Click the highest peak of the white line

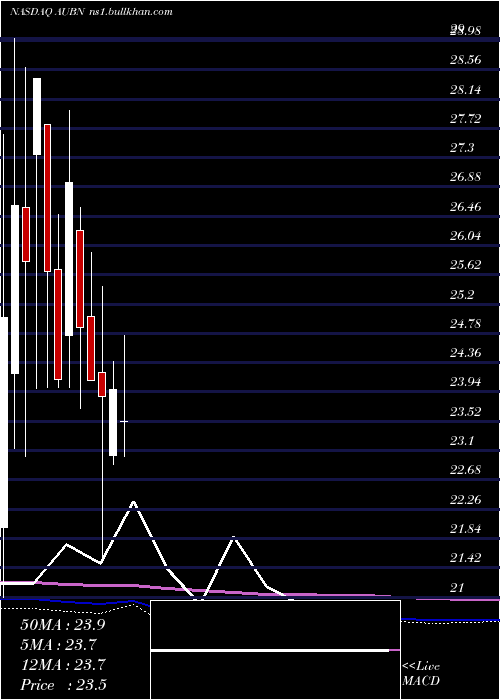(133, 502)
